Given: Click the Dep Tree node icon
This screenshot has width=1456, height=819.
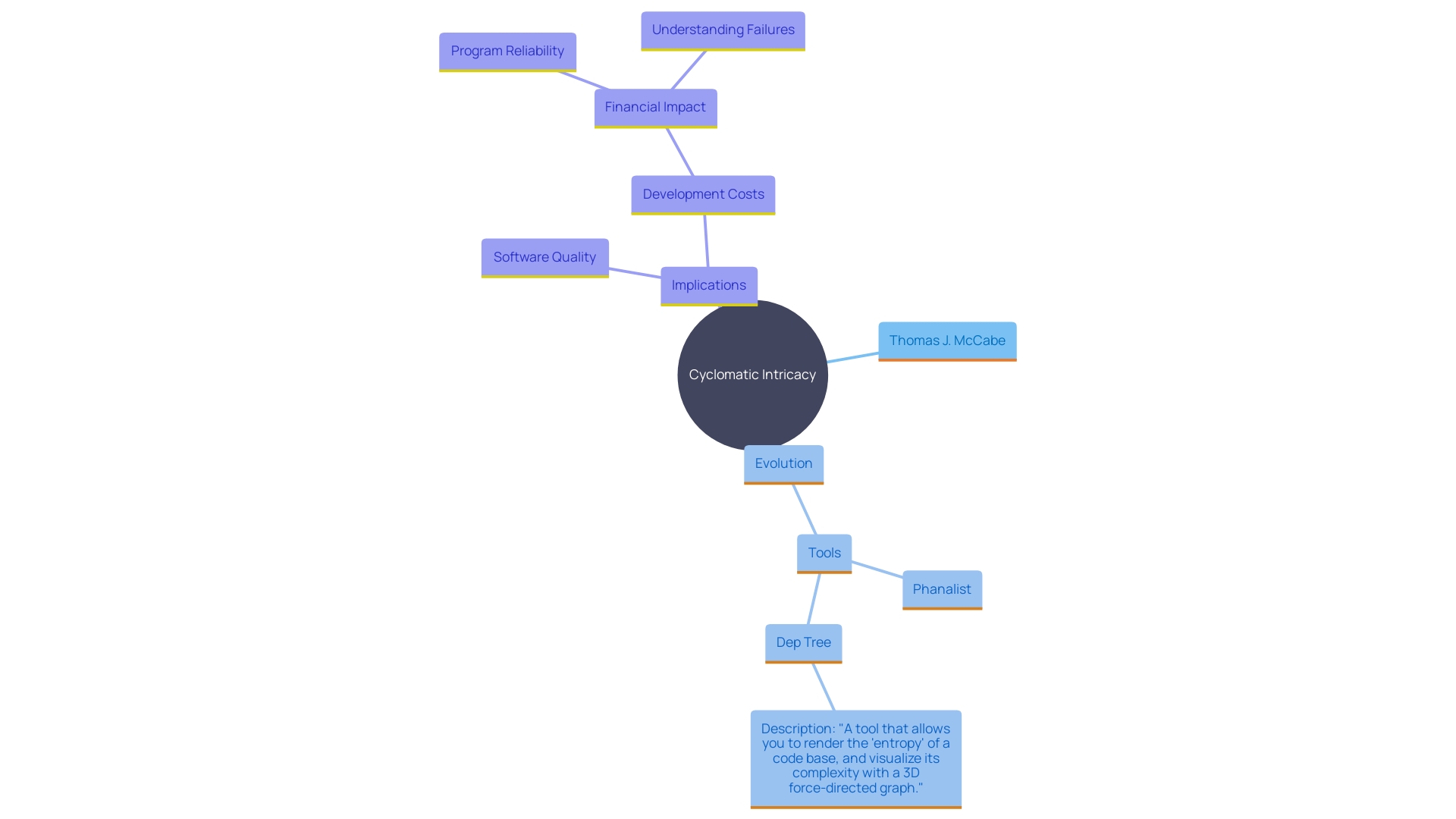Looking at the screenshot, I should (x=804, y=642).
